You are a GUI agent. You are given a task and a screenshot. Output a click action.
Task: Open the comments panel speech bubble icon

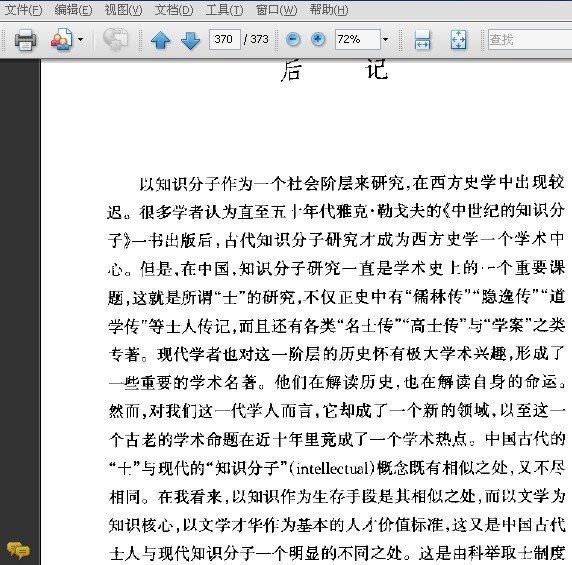[18, 550]
